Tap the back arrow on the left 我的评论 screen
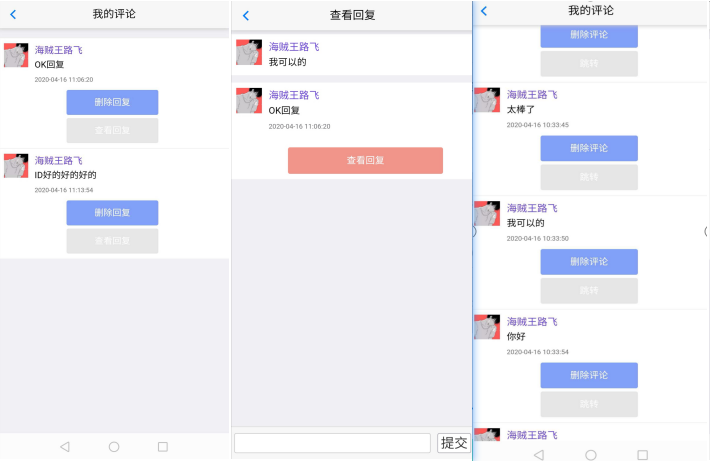710x461 pixels. (x=13, y=14)
